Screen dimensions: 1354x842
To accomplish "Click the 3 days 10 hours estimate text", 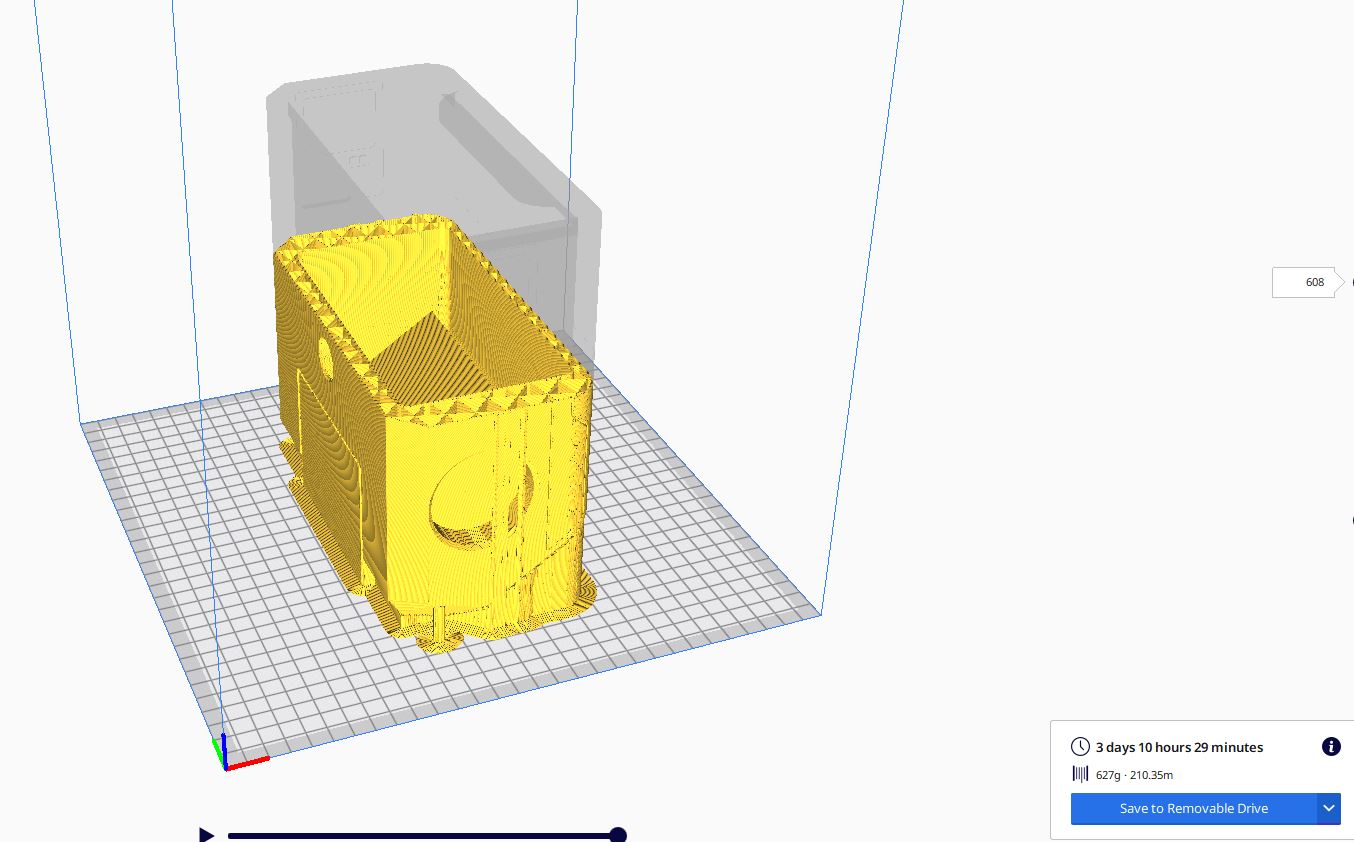I will click(x=1179, y=747).
